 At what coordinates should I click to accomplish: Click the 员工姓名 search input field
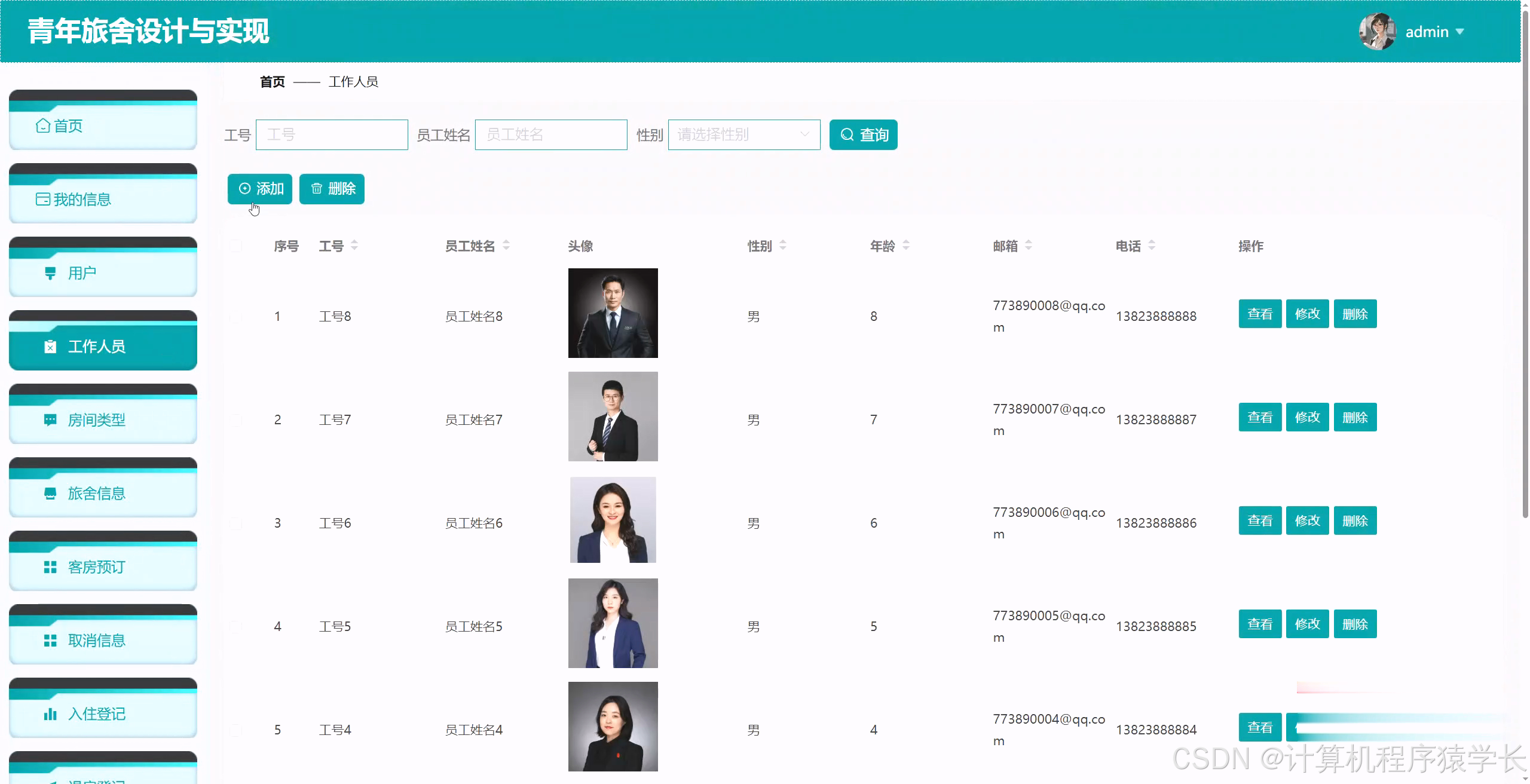coord(550,135)
